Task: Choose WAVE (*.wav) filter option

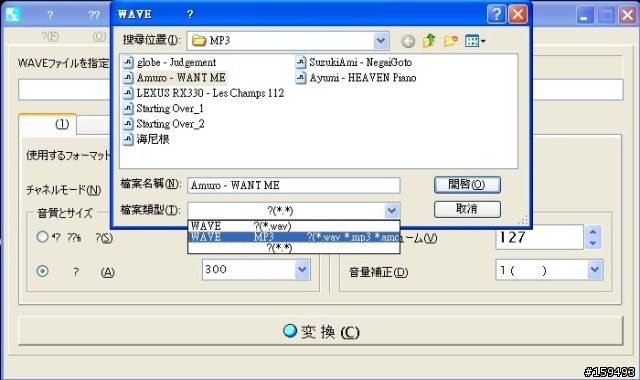Action: (x=293, y=226)
